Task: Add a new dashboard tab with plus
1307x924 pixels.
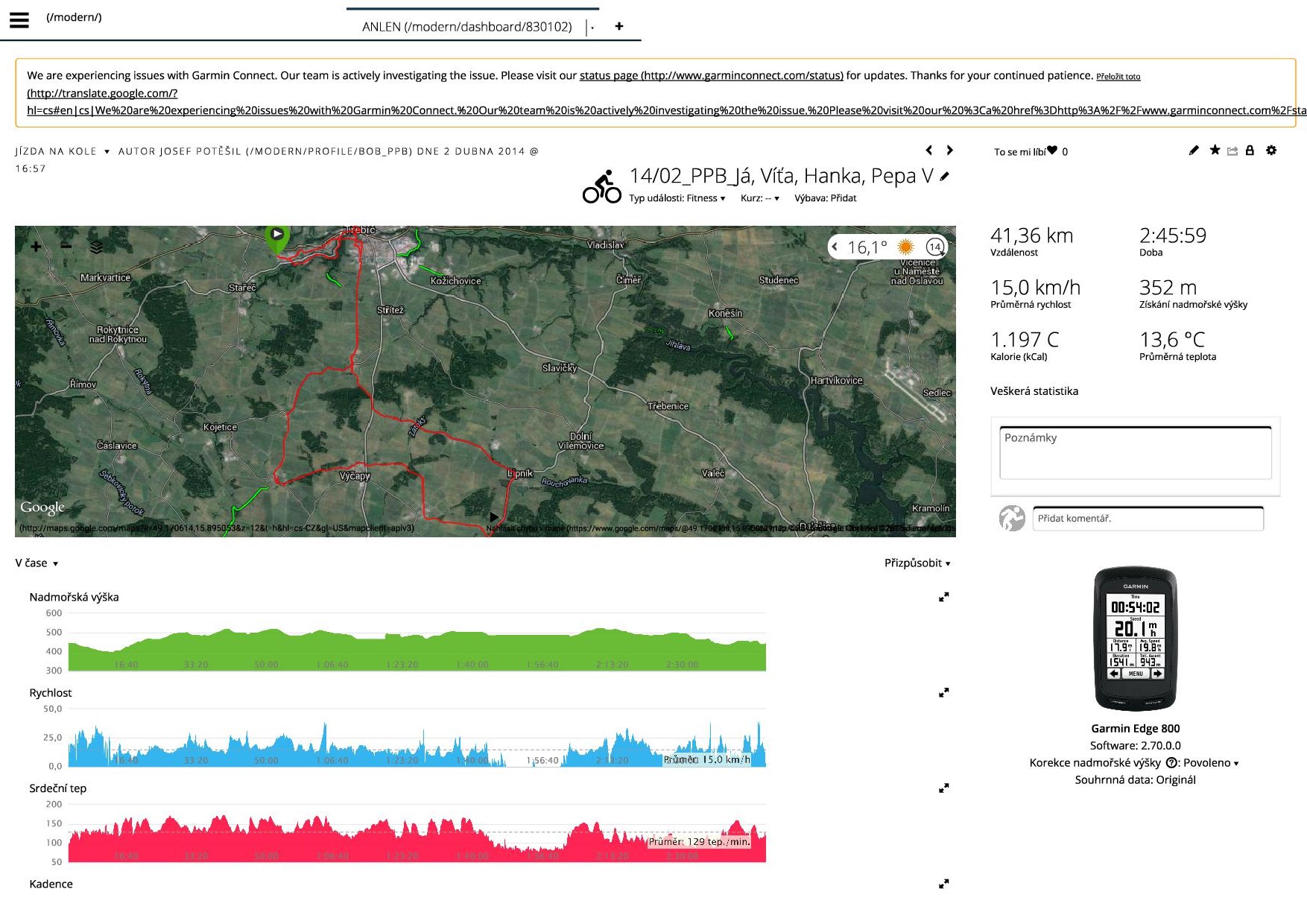Action: click(618, 27)
